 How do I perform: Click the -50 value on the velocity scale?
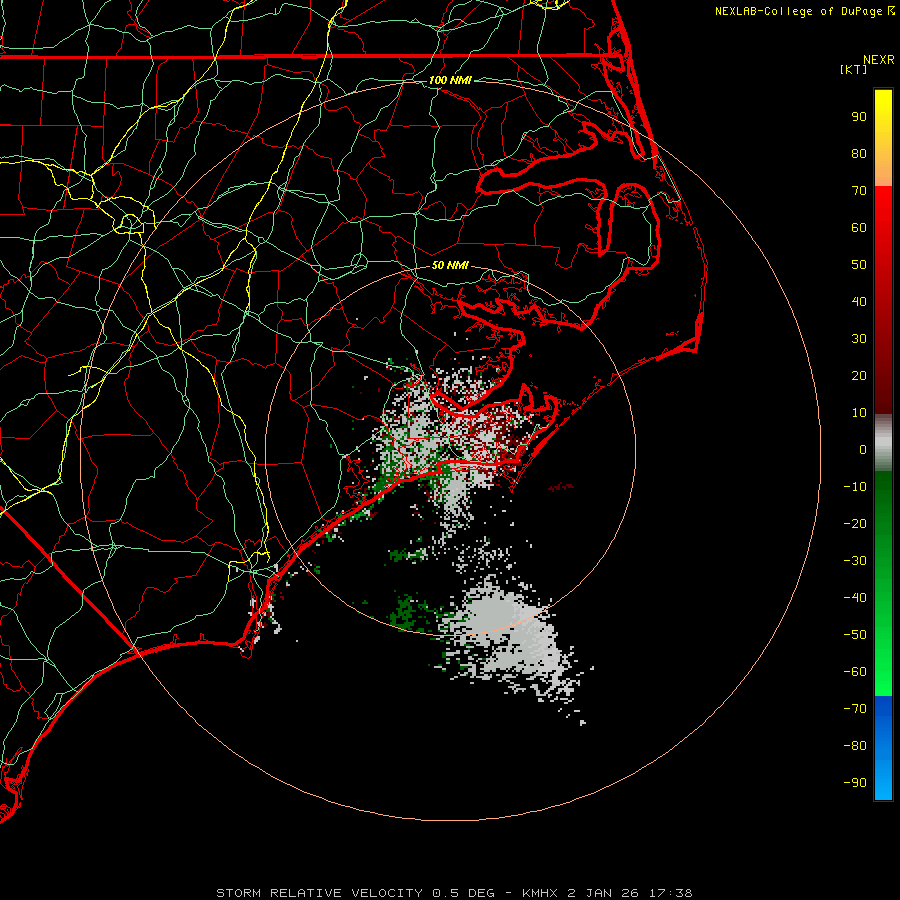855,635
